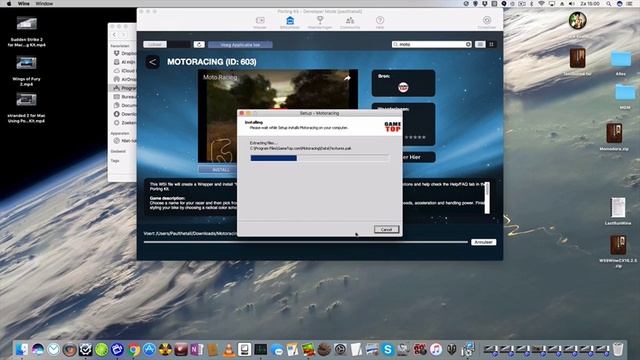
Task: Switch Porting Kit to list view
Action: click(480, 44)
